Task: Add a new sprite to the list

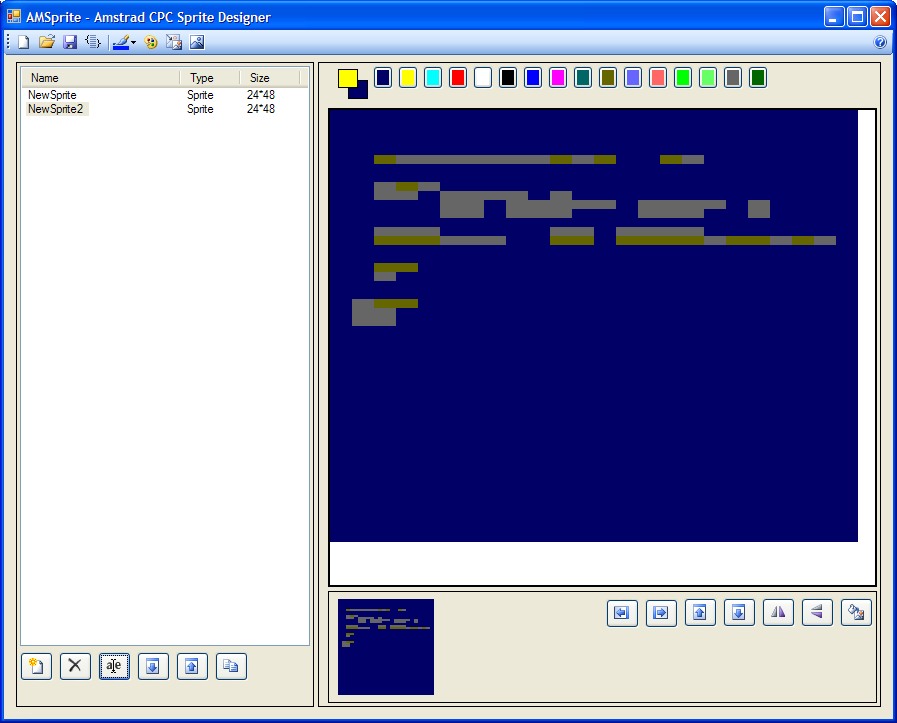Action: (37, 666)
